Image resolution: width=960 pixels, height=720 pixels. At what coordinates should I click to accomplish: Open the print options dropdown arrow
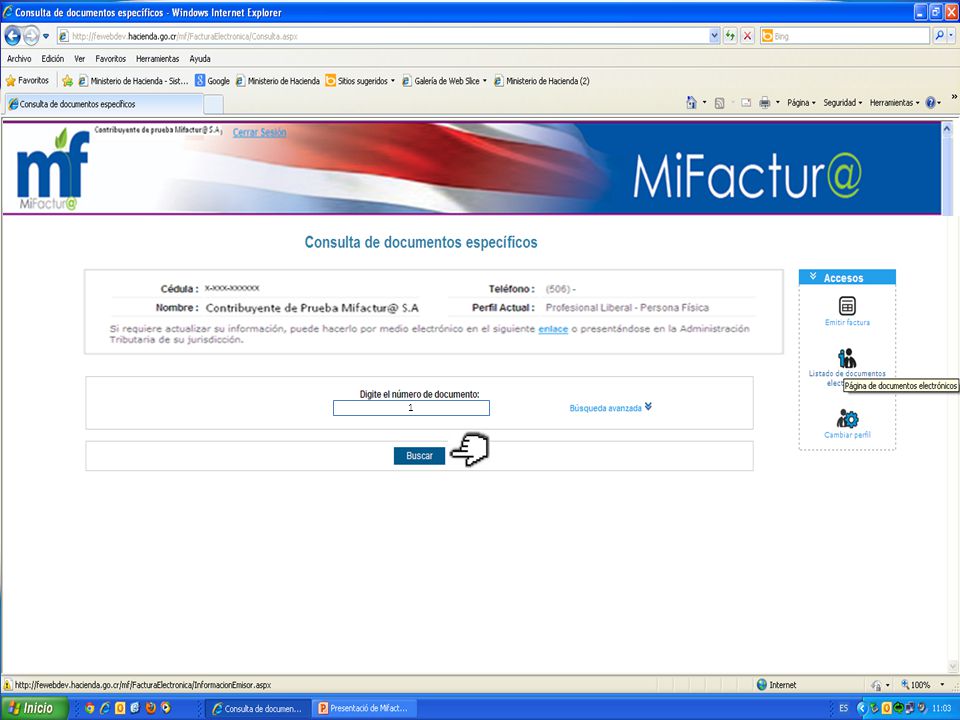click(778, 103)
